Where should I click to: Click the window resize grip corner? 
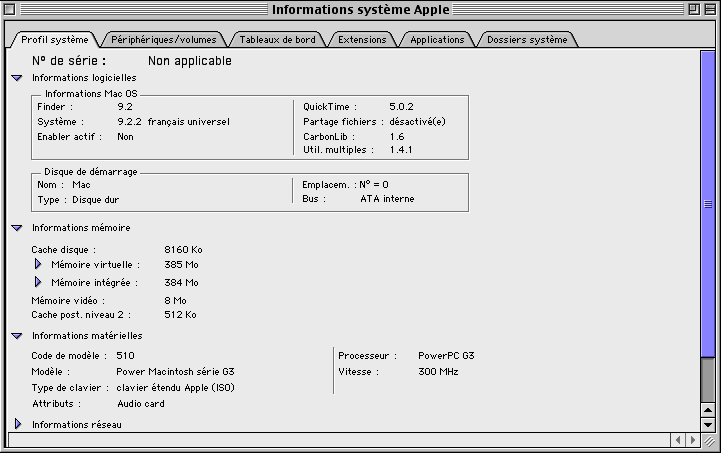click(709, 440)
